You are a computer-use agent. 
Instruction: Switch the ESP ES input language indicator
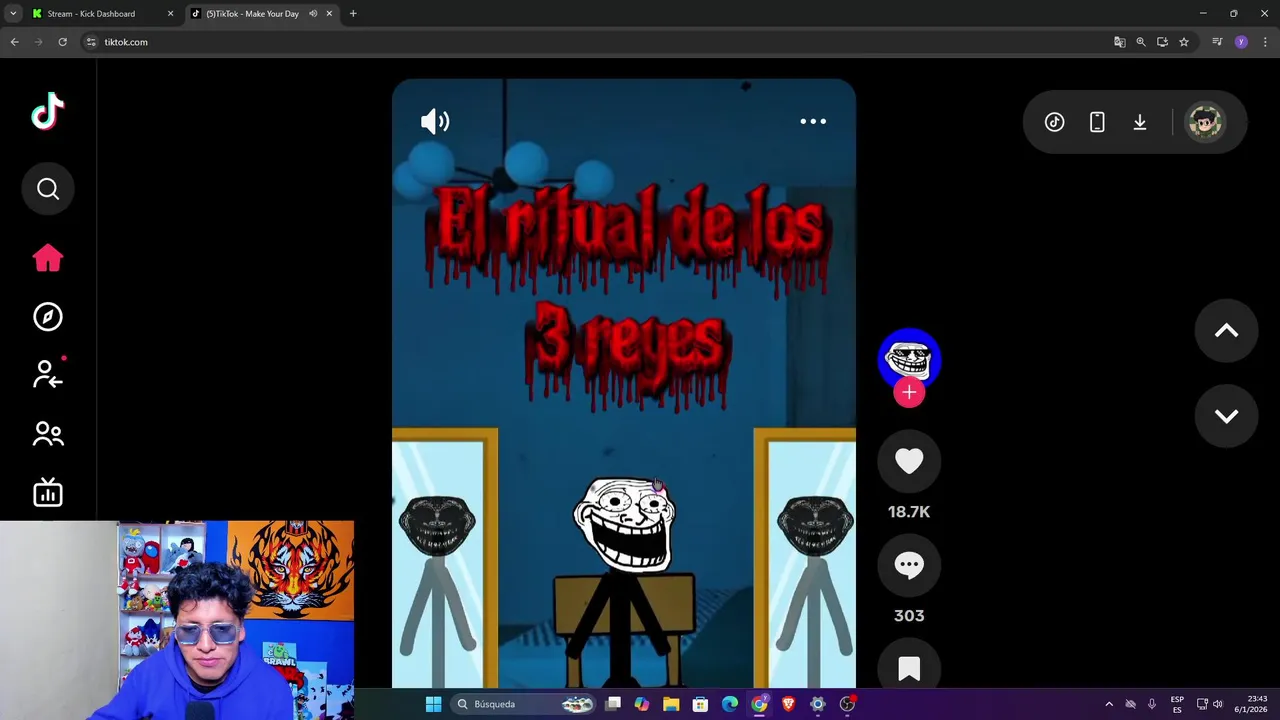[1177, 704]
